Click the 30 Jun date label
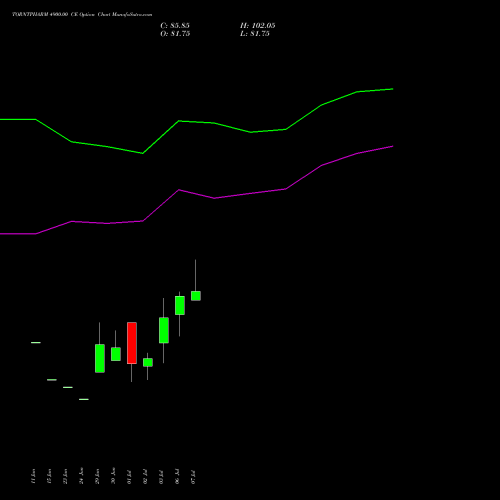Image resolution: width=500 pixels, height=500 pixels. click(x=113, y=476)
